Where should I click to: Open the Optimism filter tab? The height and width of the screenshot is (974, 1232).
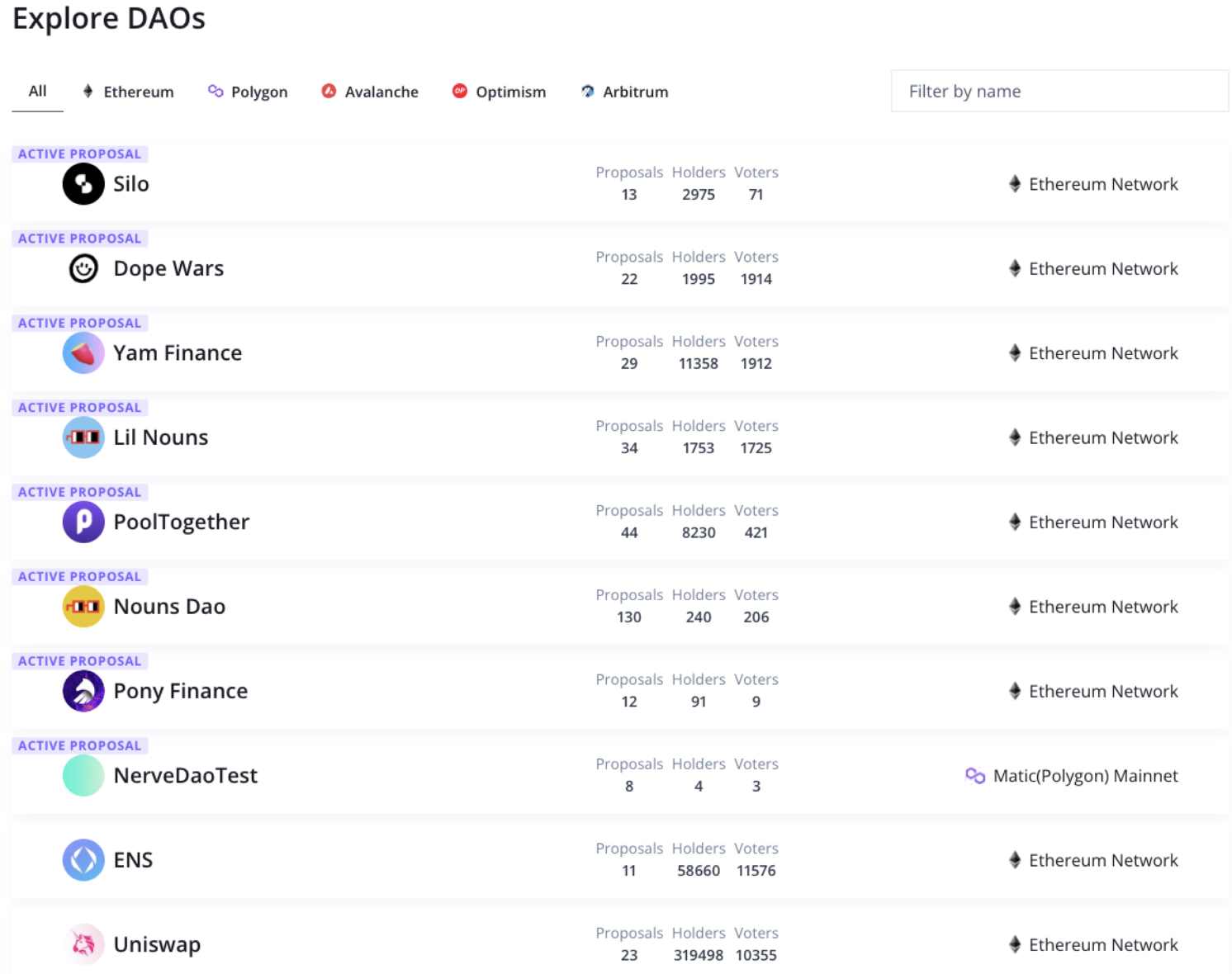(500, 92)
